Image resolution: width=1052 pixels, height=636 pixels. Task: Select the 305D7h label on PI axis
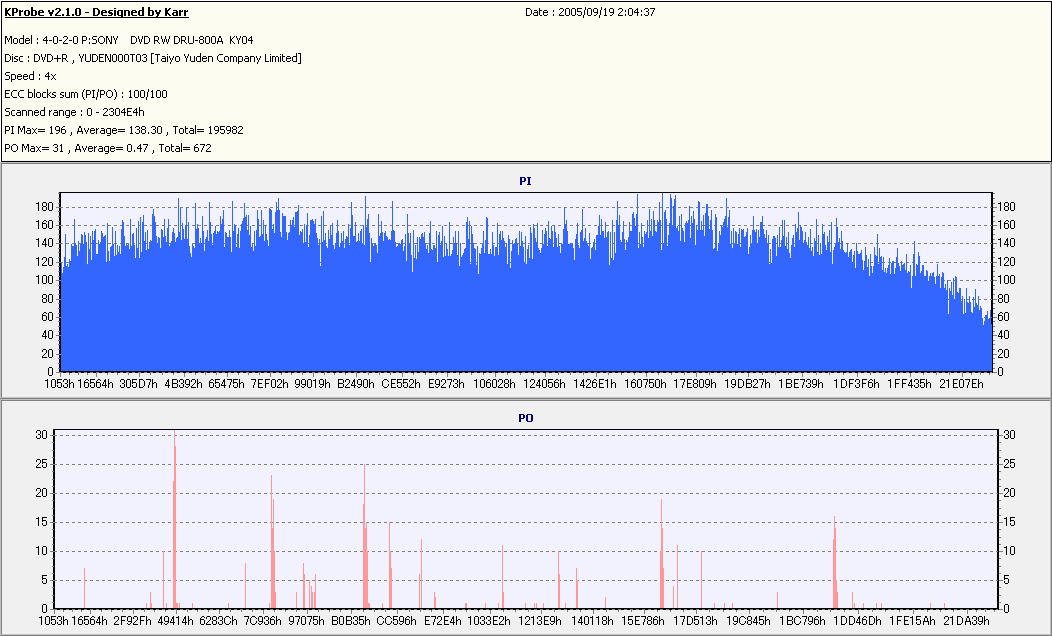[x=139, y=384]
